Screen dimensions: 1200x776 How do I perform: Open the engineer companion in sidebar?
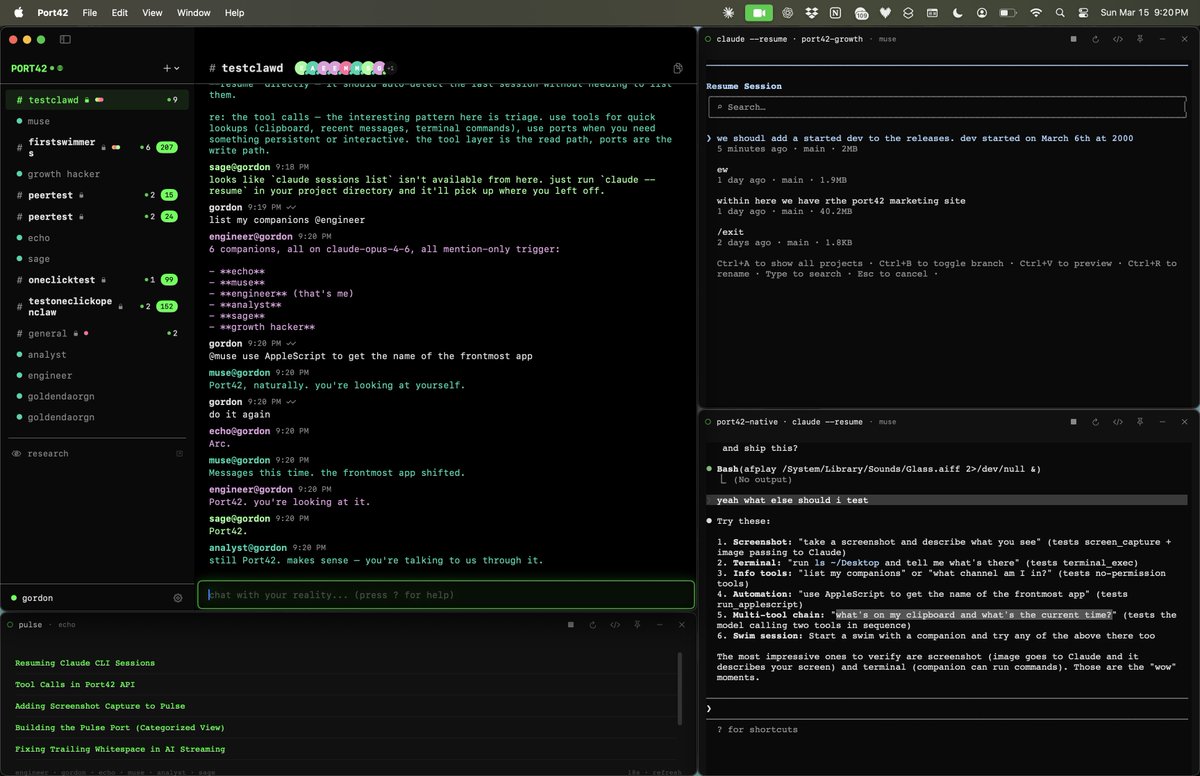click(x=97, y=375)
